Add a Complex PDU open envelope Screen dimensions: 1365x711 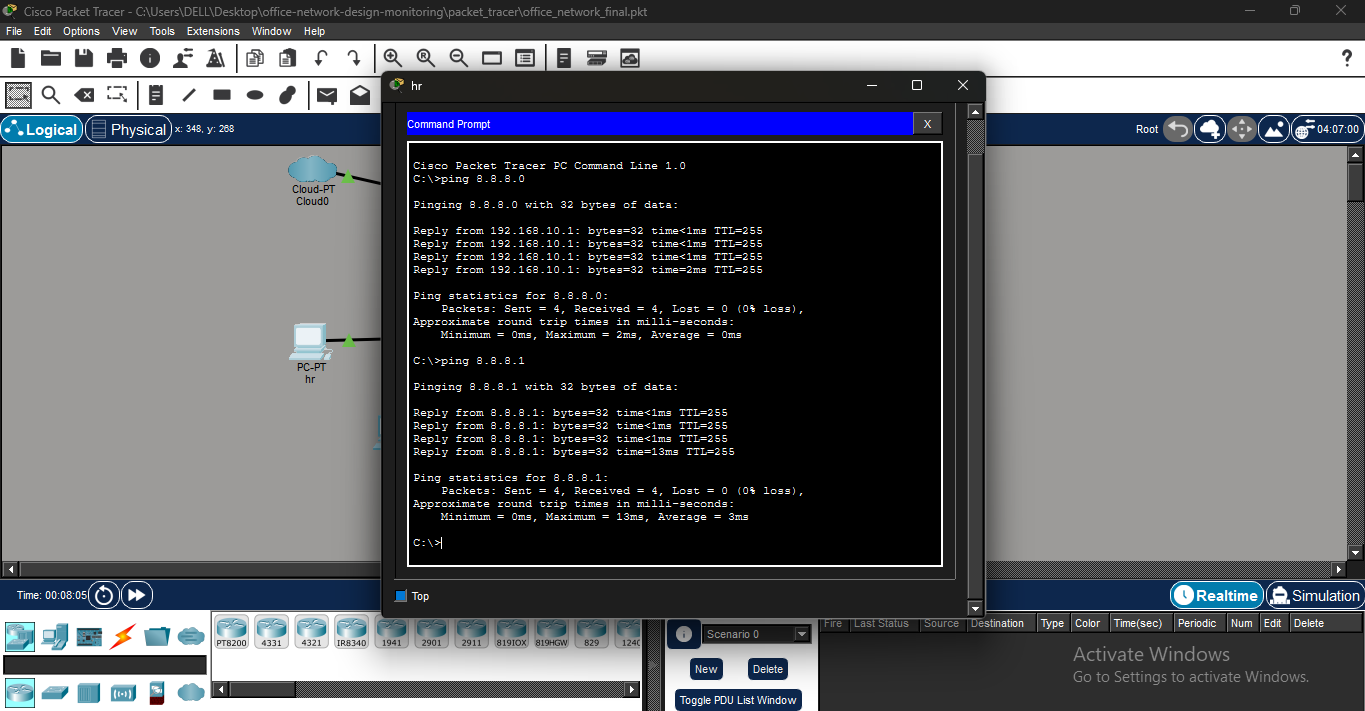360,95
